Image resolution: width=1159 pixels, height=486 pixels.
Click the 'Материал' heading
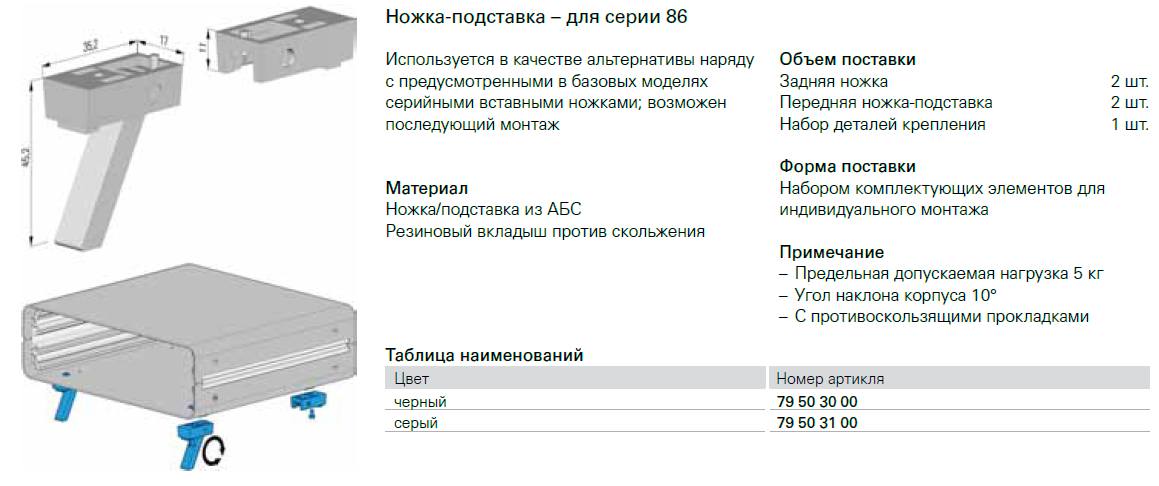(426, 188)
